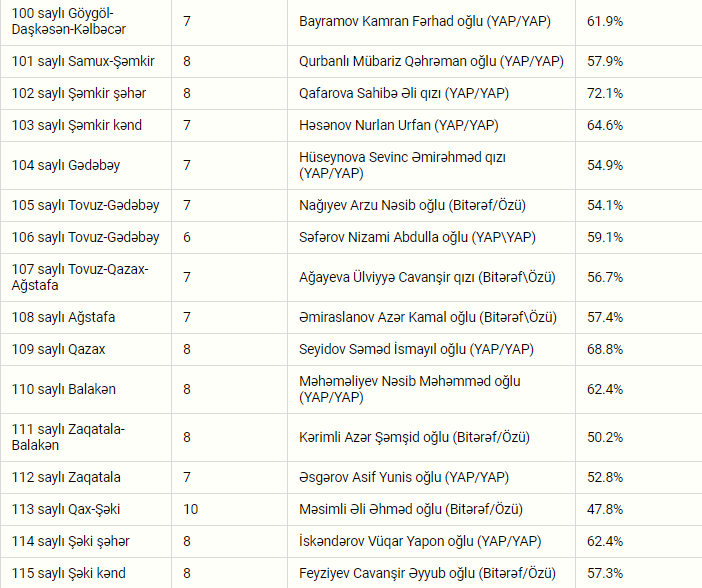Click Hüseynova Sevinc Əmirəhməd qızı entry

click(402, 165)
